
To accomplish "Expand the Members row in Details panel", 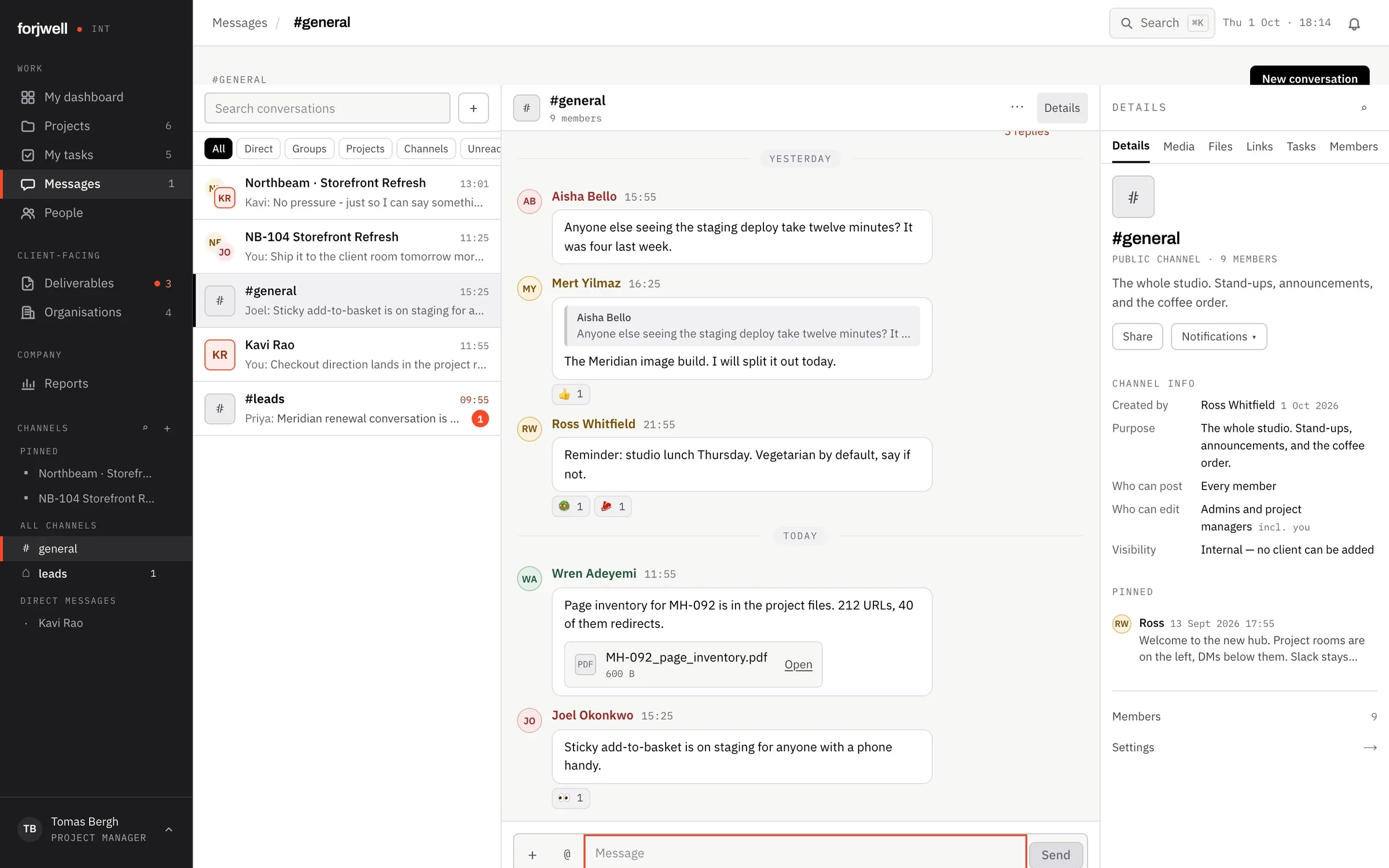I will coord(1244,716).
